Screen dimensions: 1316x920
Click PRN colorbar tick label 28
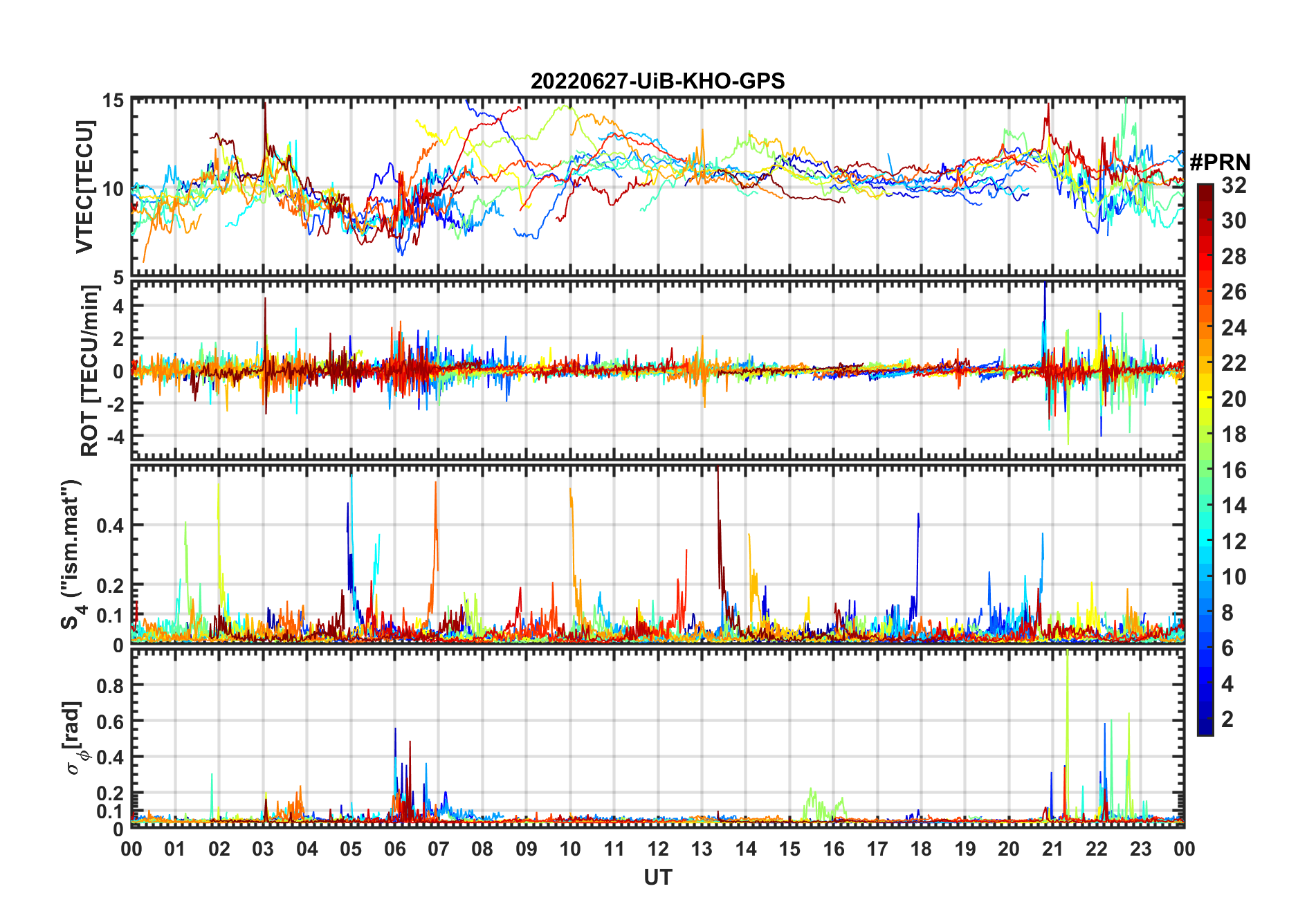[x=1234, y=257]
